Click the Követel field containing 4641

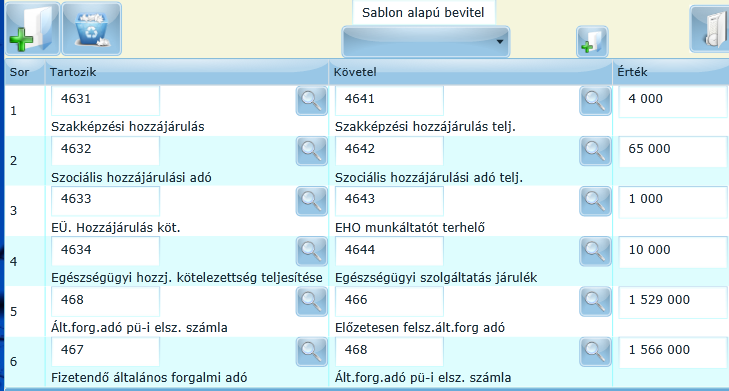pyautogui.click(x=389, y=99)
